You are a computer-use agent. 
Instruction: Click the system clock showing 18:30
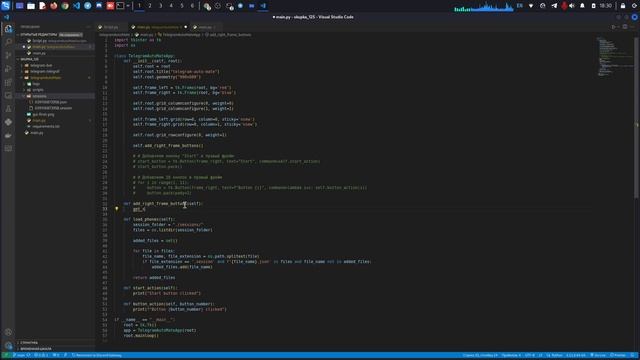click(x=606, y=6)
